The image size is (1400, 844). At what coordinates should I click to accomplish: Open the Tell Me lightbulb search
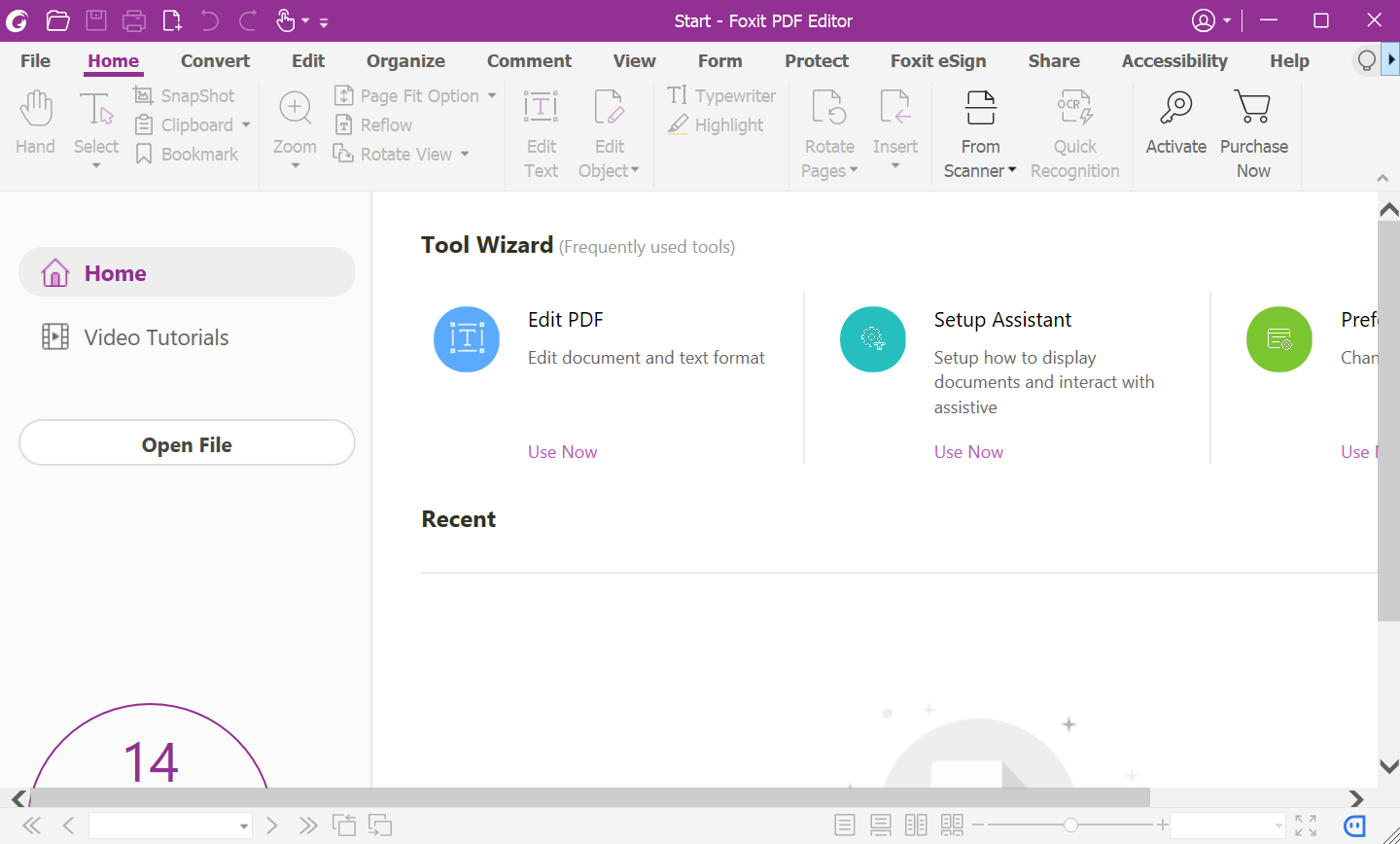[x=1366, y=60]
